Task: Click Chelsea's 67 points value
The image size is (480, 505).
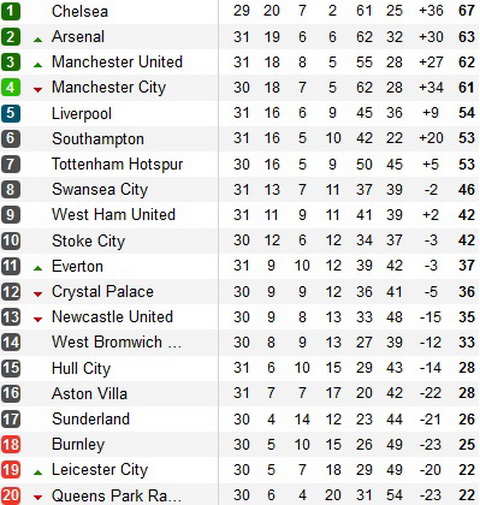Action: tap(466, 11)
